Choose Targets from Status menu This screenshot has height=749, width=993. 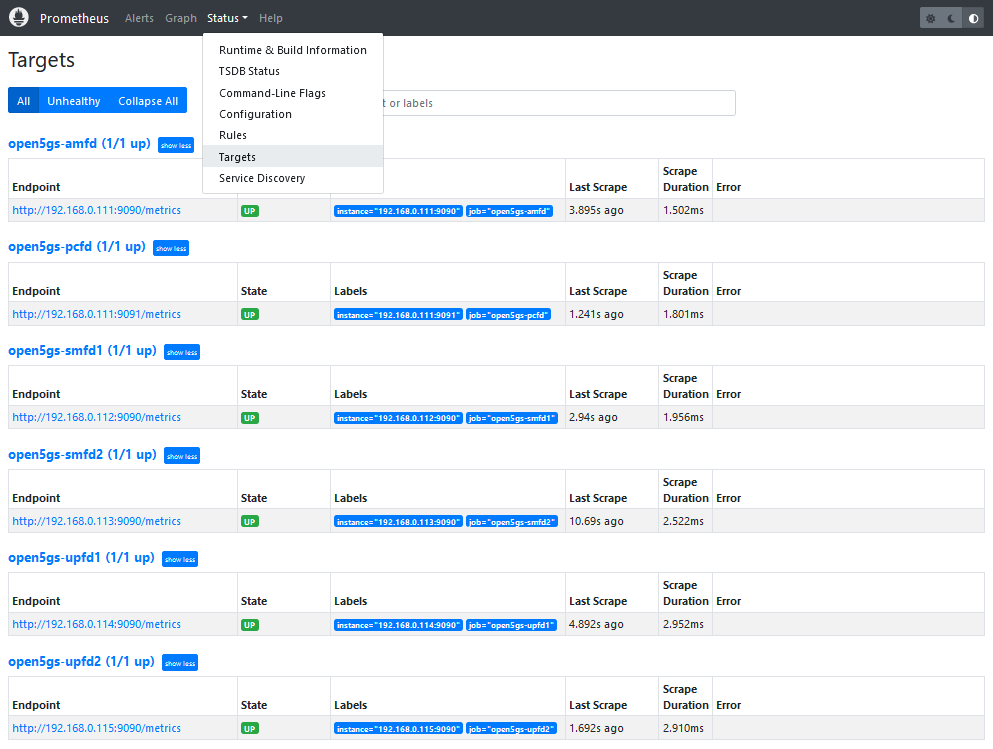pyautogui.click(x=293, y=157)
